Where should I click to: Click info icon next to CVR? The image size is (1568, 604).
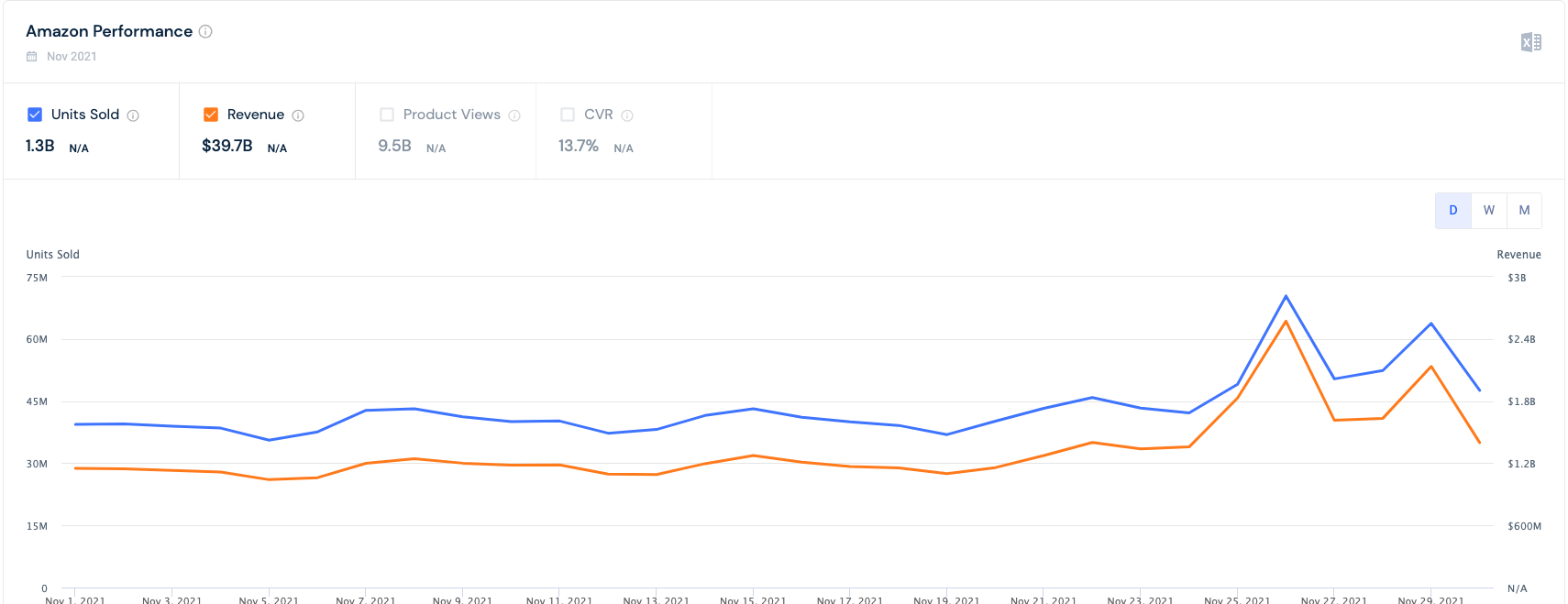627,115
